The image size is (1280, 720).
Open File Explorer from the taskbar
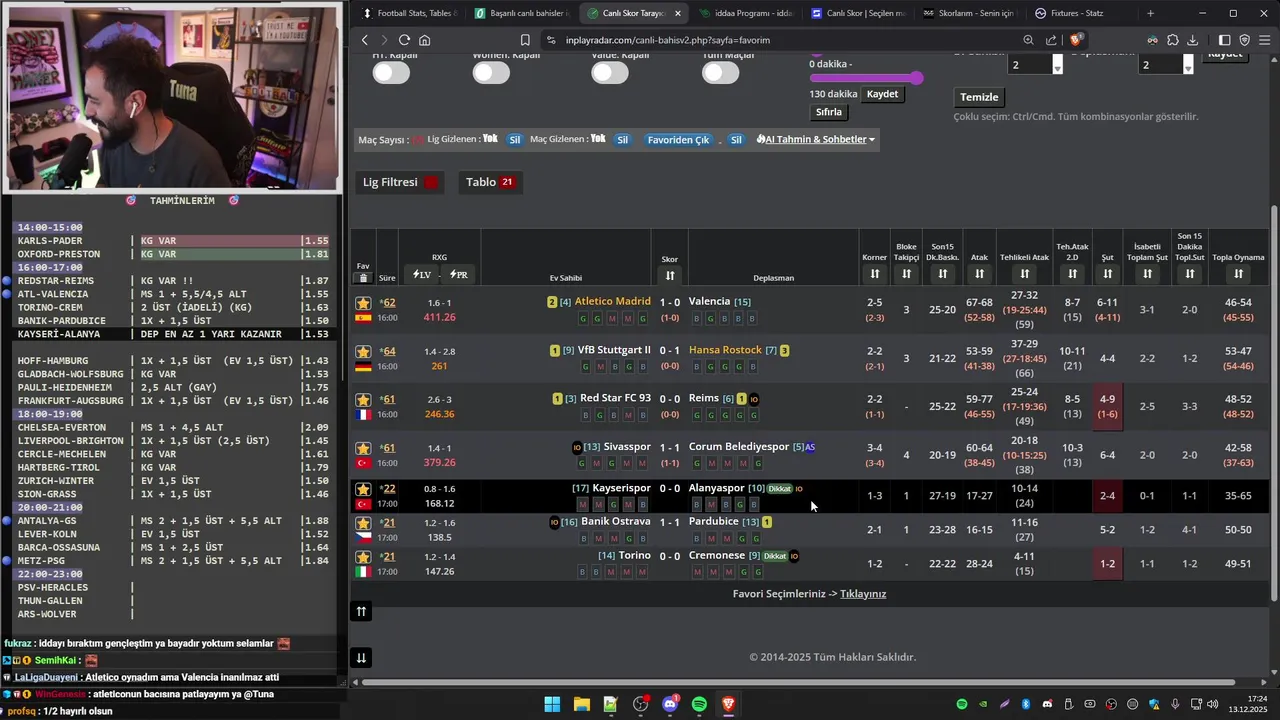(x=581, y=704)
